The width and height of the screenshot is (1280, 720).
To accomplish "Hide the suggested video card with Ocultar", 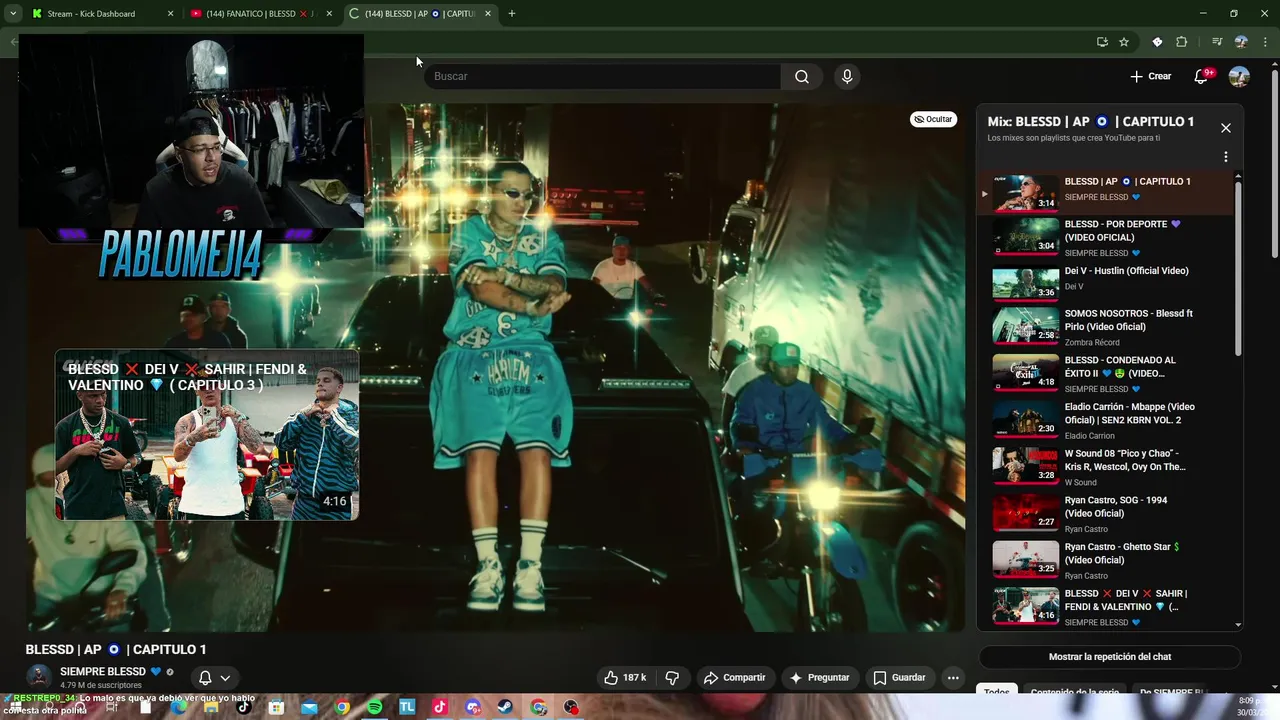I will (933, 119).
